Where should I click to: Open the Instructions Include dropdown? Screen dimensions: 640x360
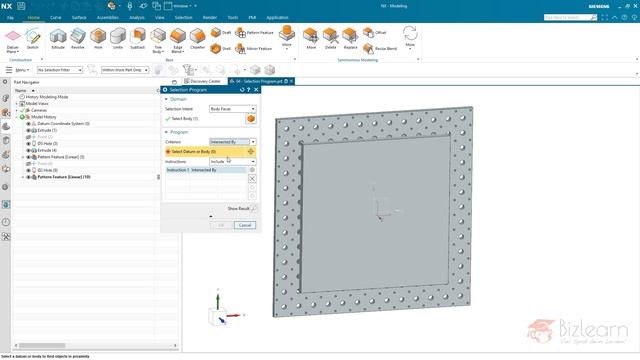233,162
